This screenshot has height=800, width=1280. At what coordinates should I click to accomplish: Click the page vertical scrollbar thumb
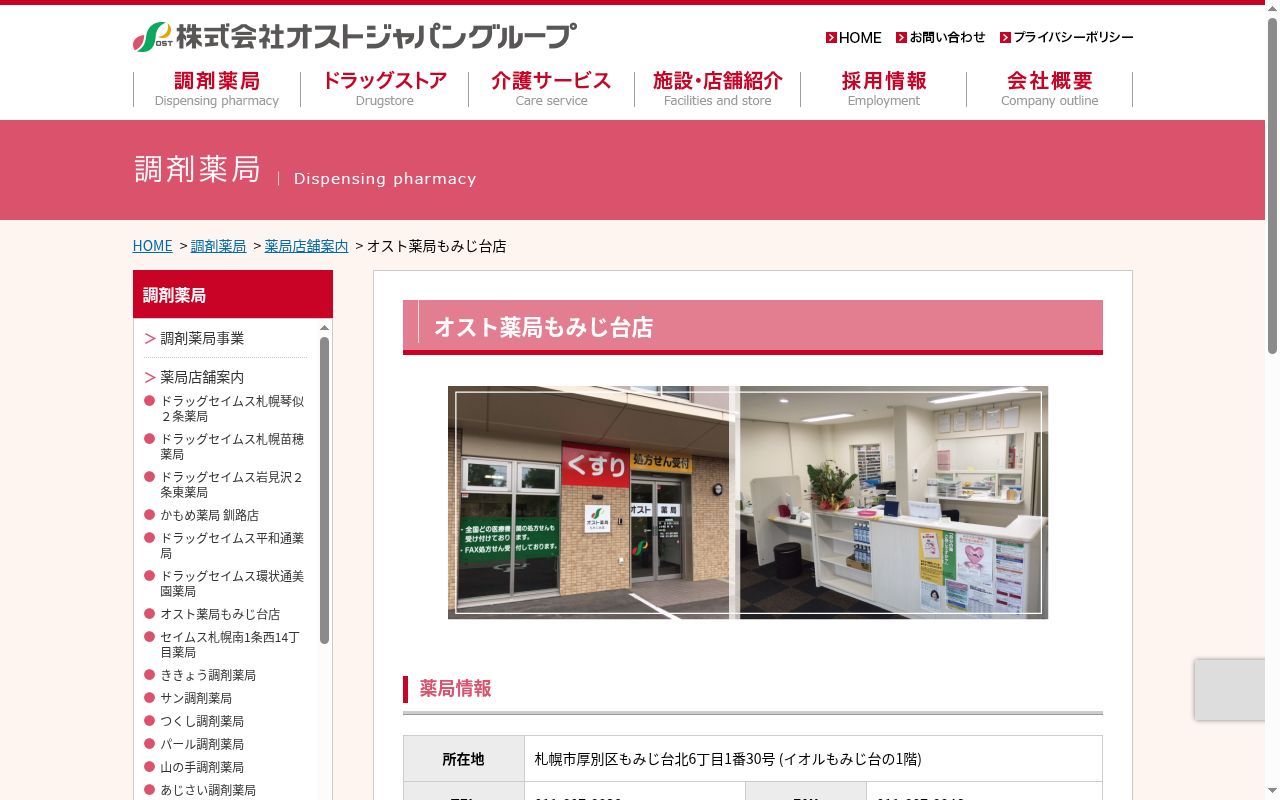(1272, 186)
